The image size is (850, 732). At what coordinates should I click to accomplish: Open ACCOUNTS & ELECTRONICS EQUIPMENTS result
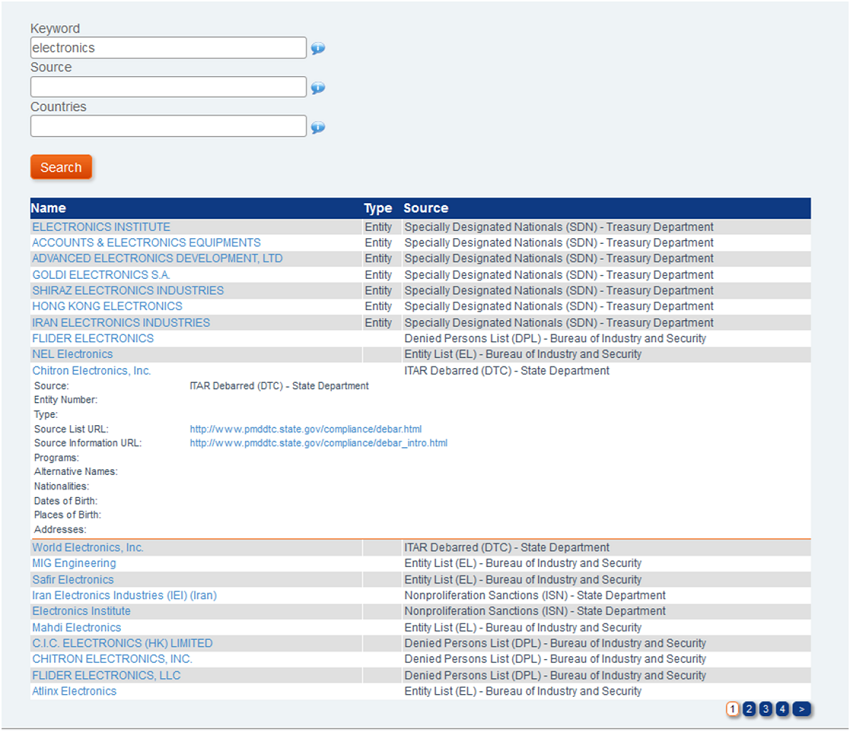click(146, 242)
